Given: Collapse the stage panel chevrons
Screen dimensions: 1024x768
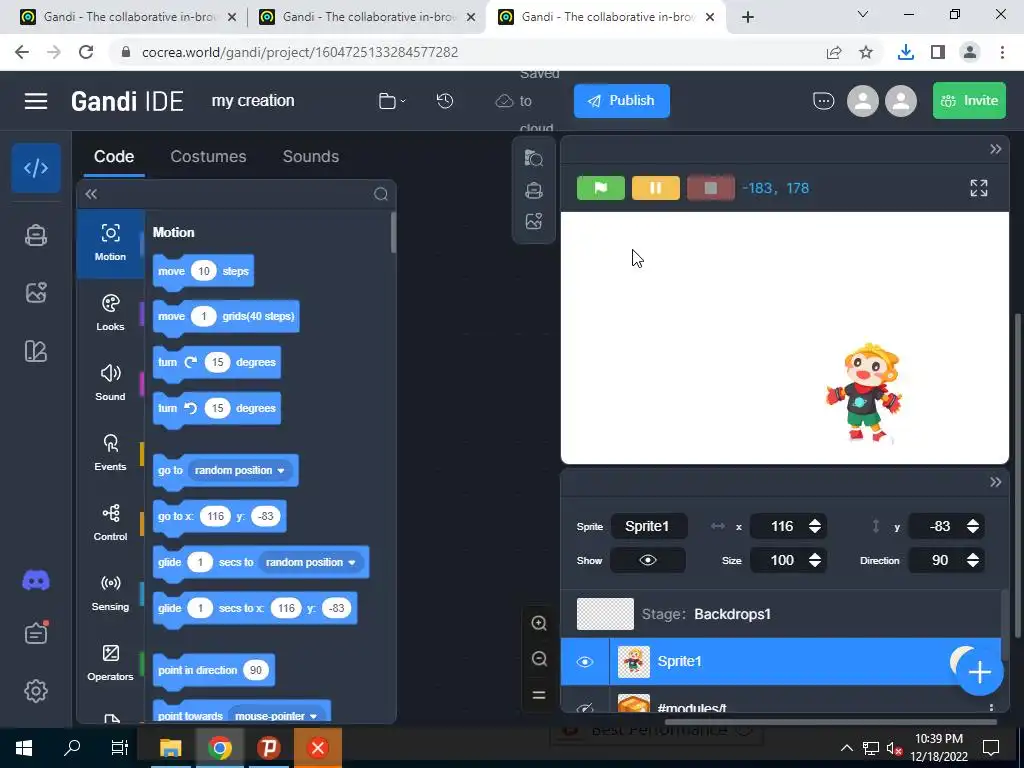Looking at the screenshot, I should [995, 150].
